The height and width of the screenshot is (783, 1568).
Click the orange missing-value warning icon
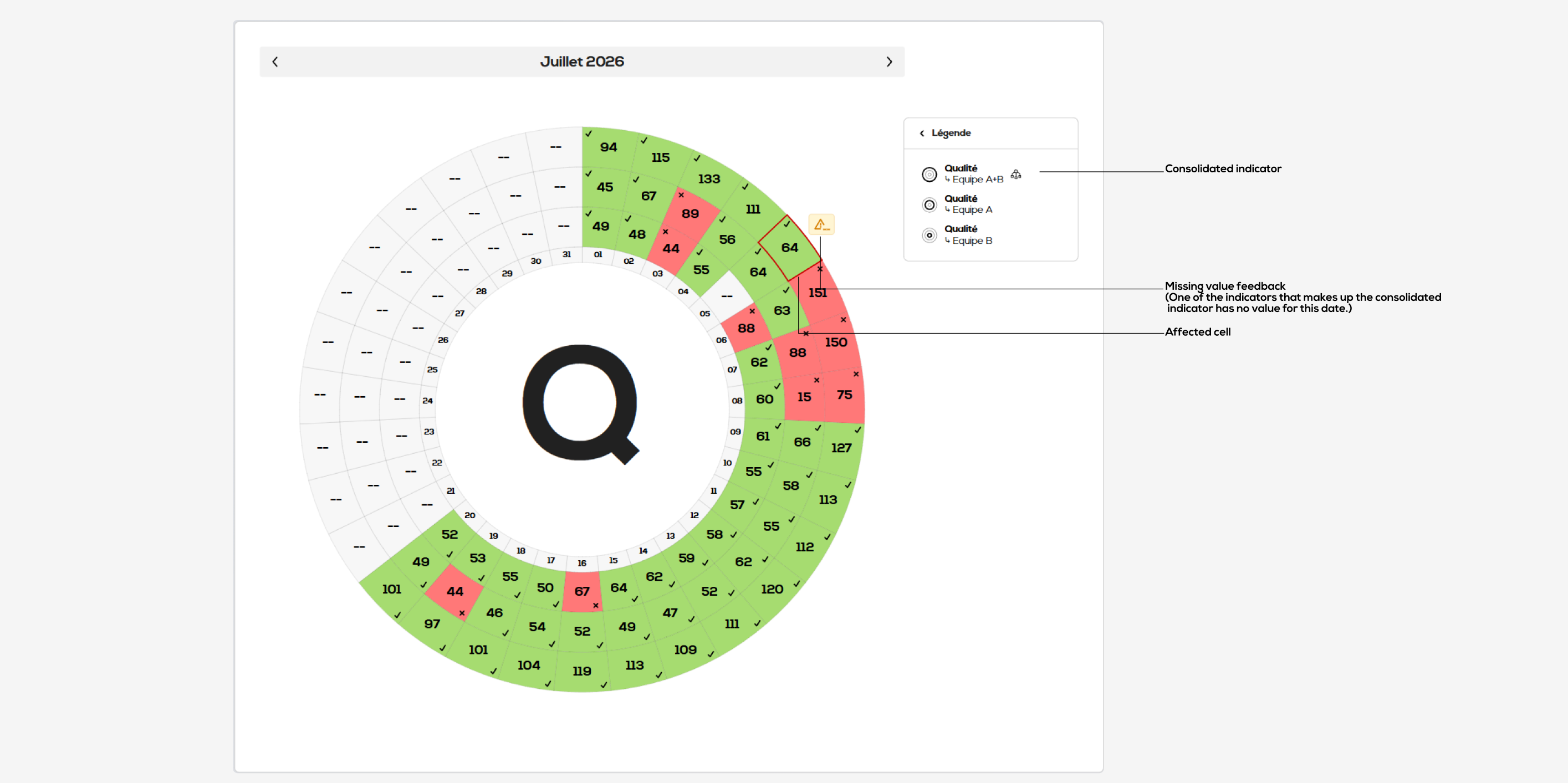(x=821, y=224)
